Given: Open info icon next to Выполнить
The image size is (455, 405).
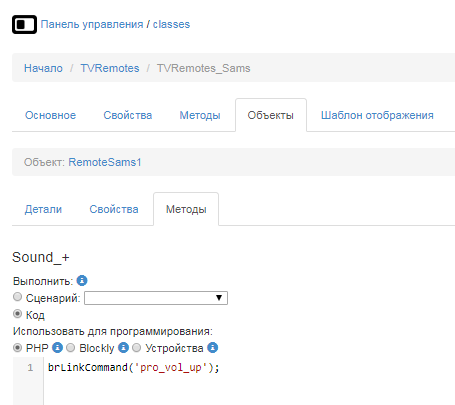Looking at the screenshot, I should click(x=82, y=281).
